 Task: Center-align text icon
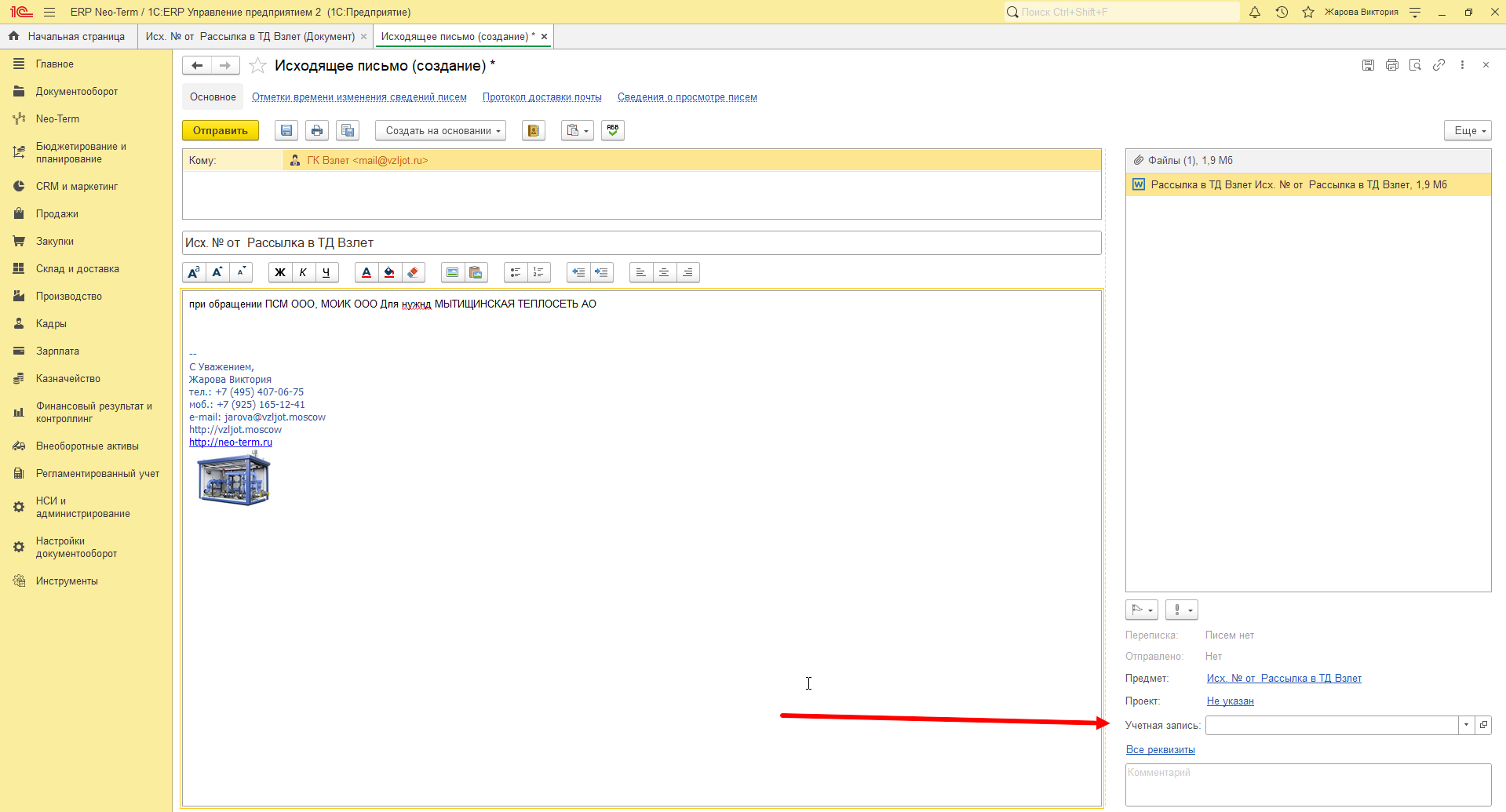pyautogui.click(x=664, y=272)
